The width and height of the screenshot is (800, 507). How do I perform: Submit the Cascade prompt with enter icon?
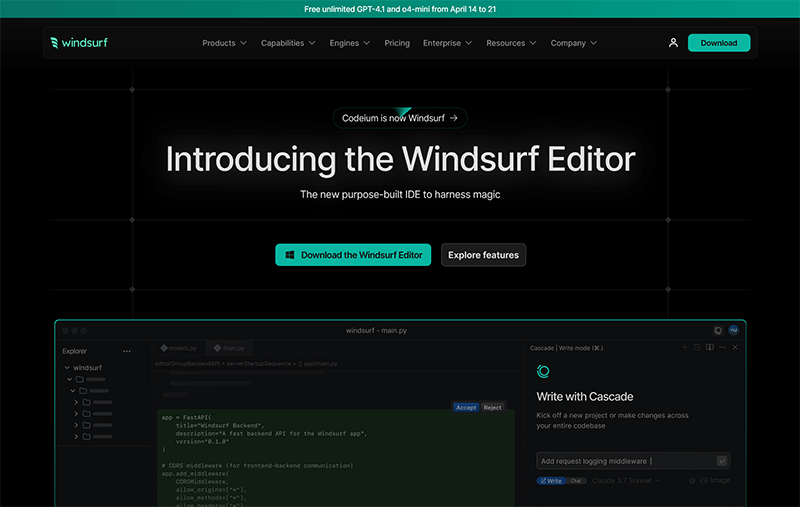(721, 461)
